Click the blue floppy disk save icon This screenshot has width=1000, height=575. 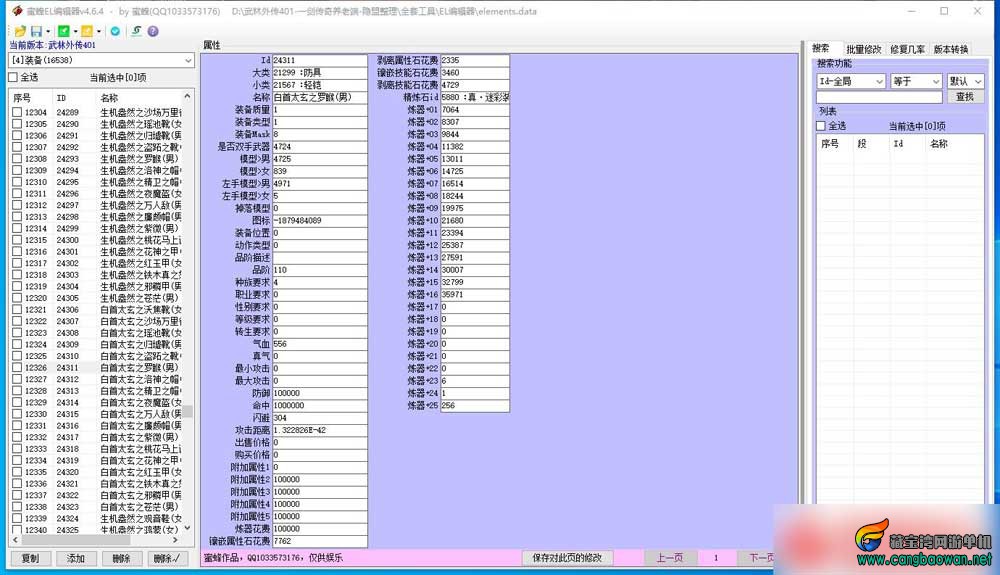pyautogui.click(x=36, y=31)
